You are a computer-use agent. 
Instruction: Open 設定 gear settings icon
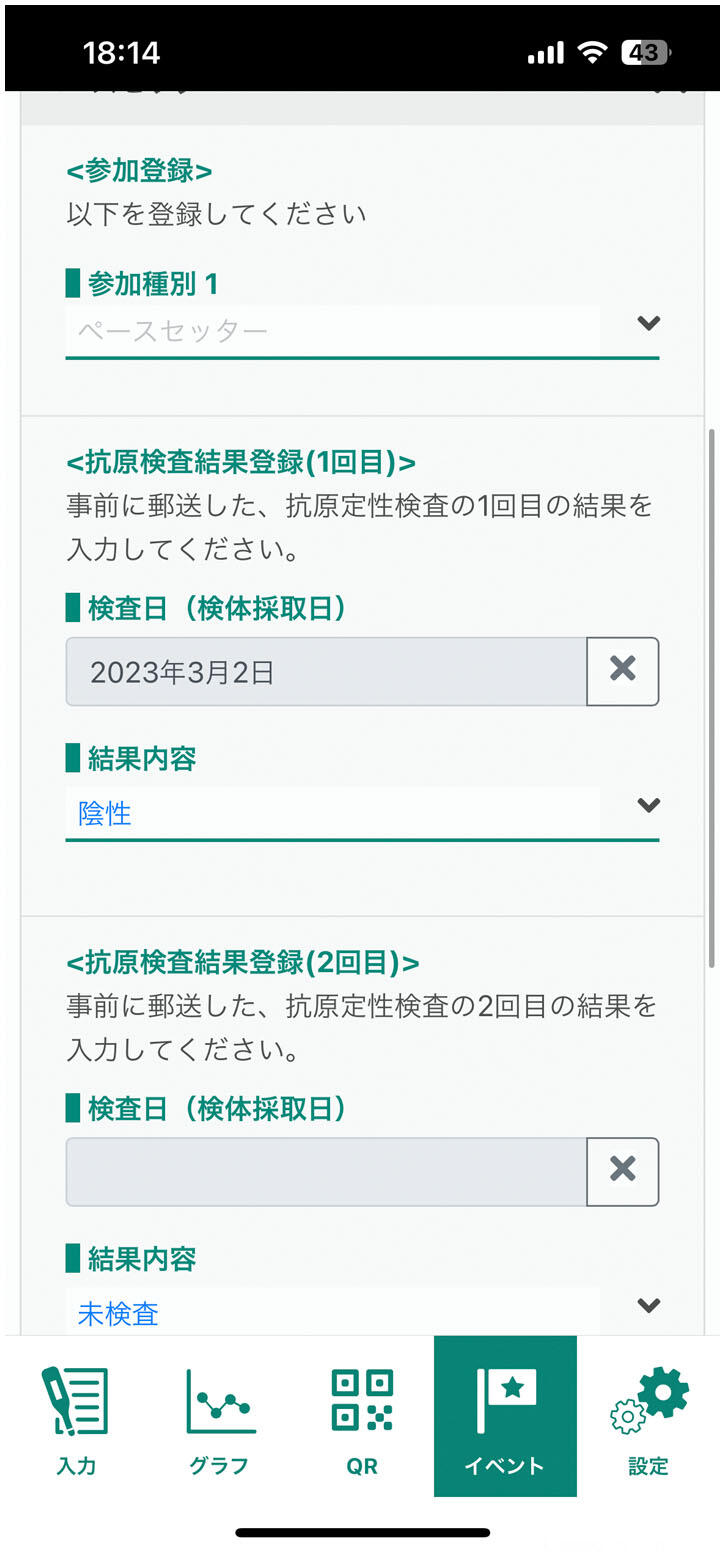point(649,1400)
